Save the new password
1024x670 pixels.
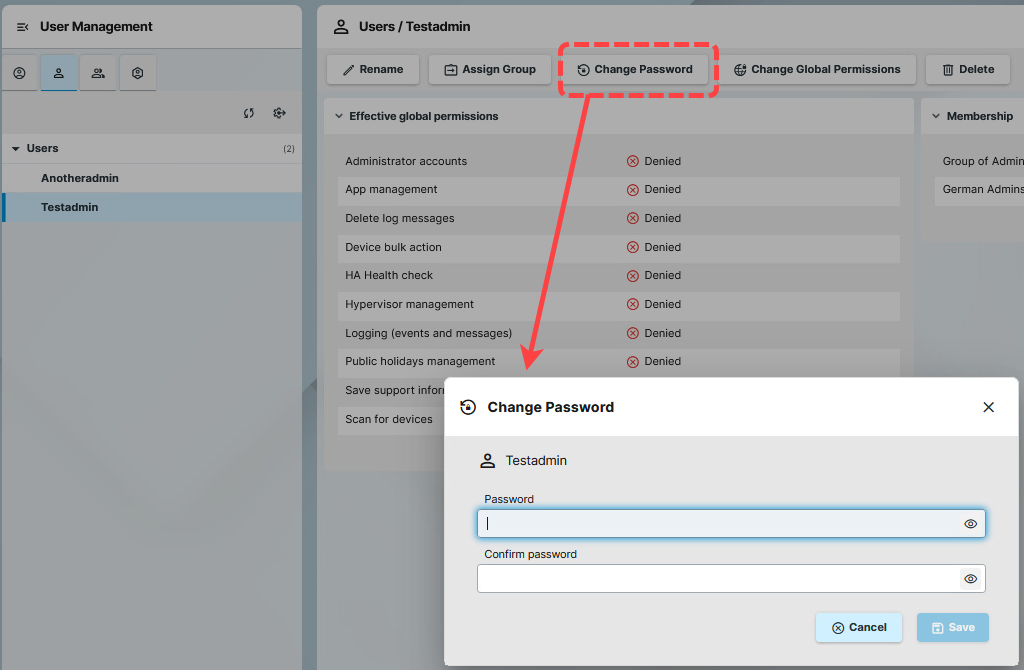(951, 627)
